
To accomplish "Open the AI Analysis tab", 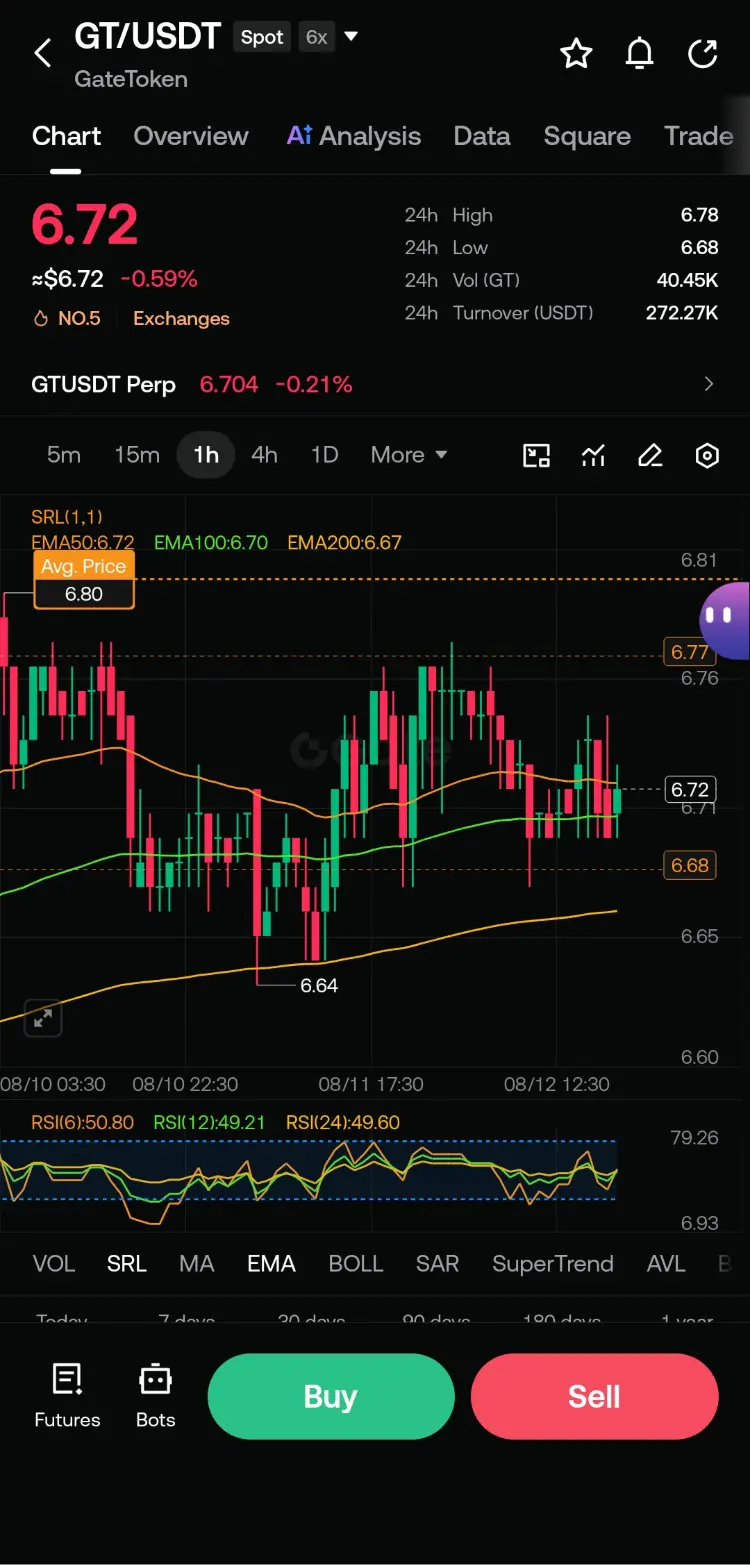I will point(354,136).
